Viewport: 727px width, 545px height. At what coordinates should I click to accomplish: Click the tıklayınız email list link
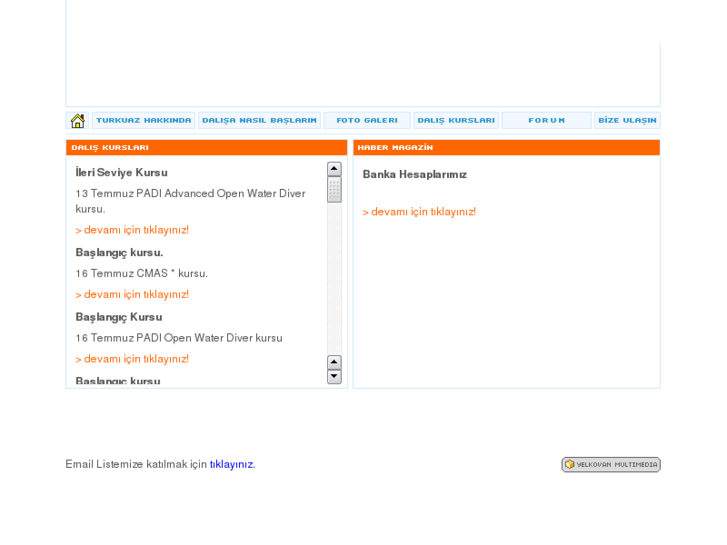[x=231, y=464]
